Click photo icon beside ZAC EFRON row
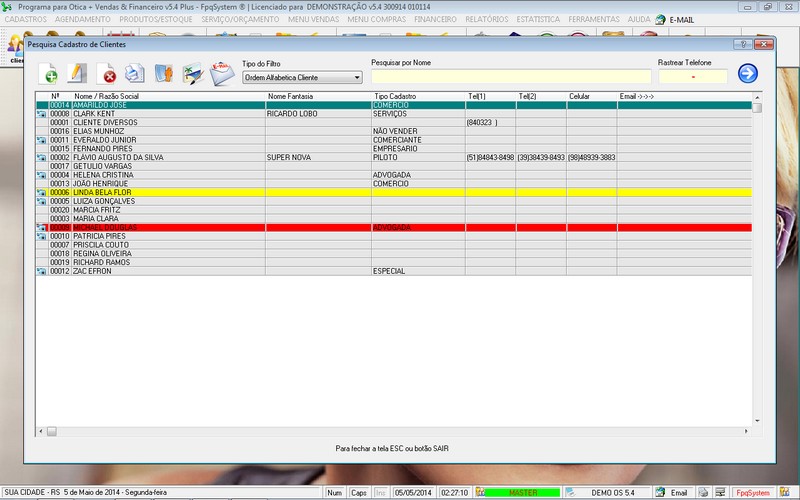Screen dimensions: 800x500 coord(41,271)
